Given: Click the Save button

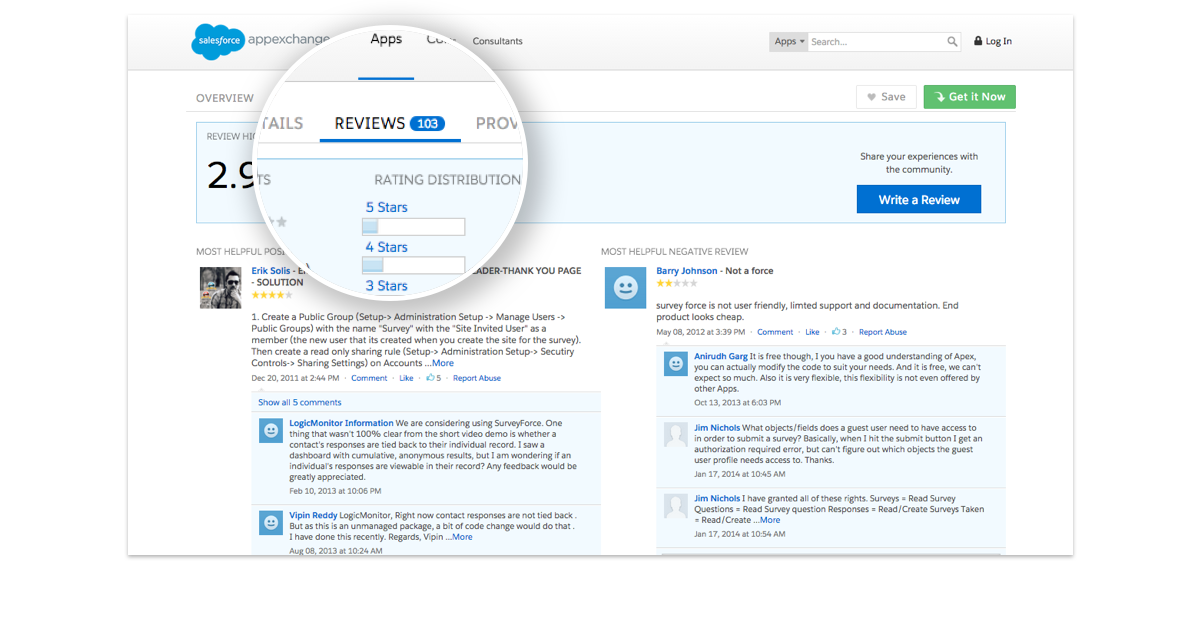Looking at the screenshot, I should point(886,97).
